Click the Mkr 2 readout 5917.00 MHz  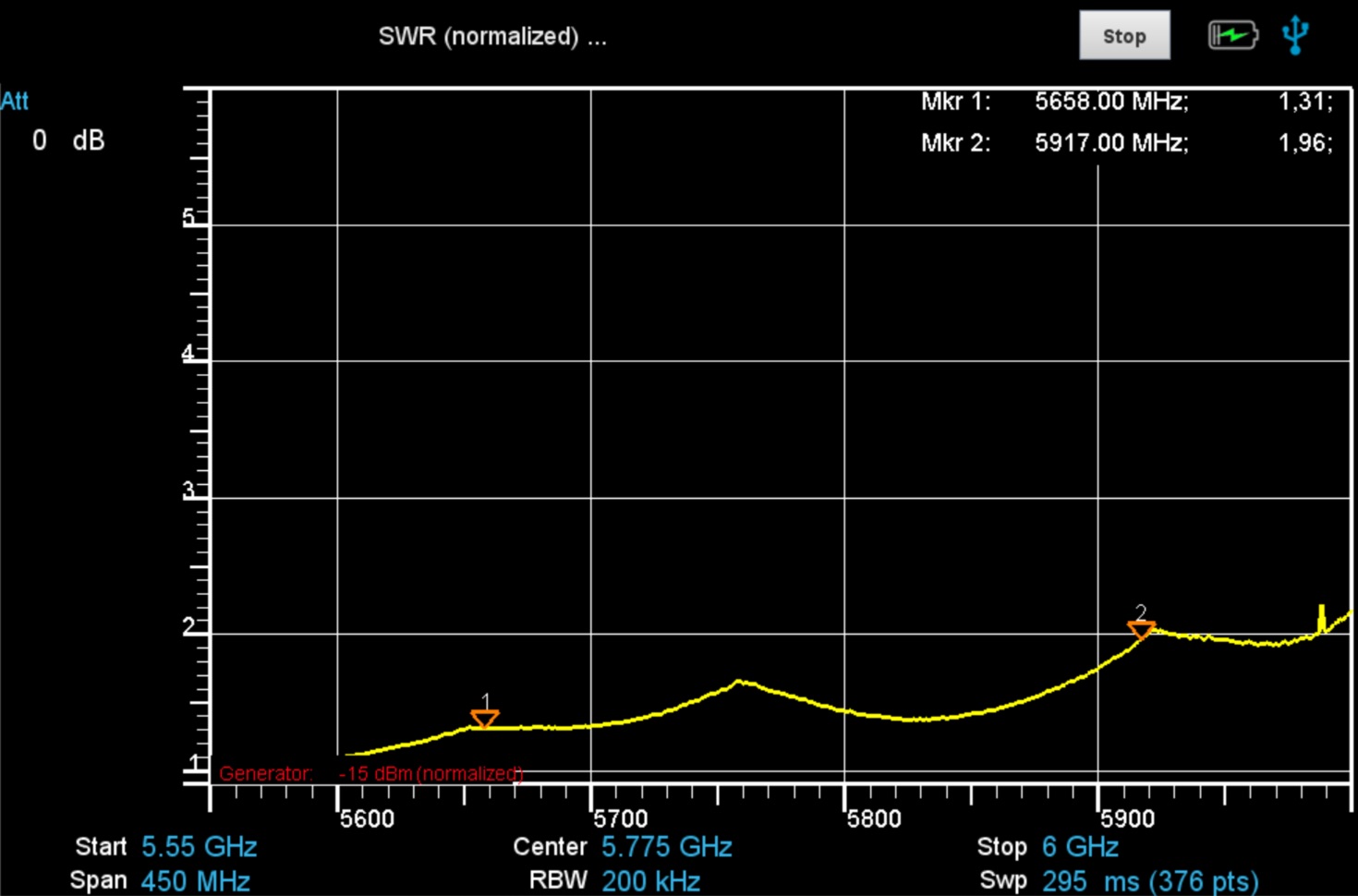tap(1110, 143)
